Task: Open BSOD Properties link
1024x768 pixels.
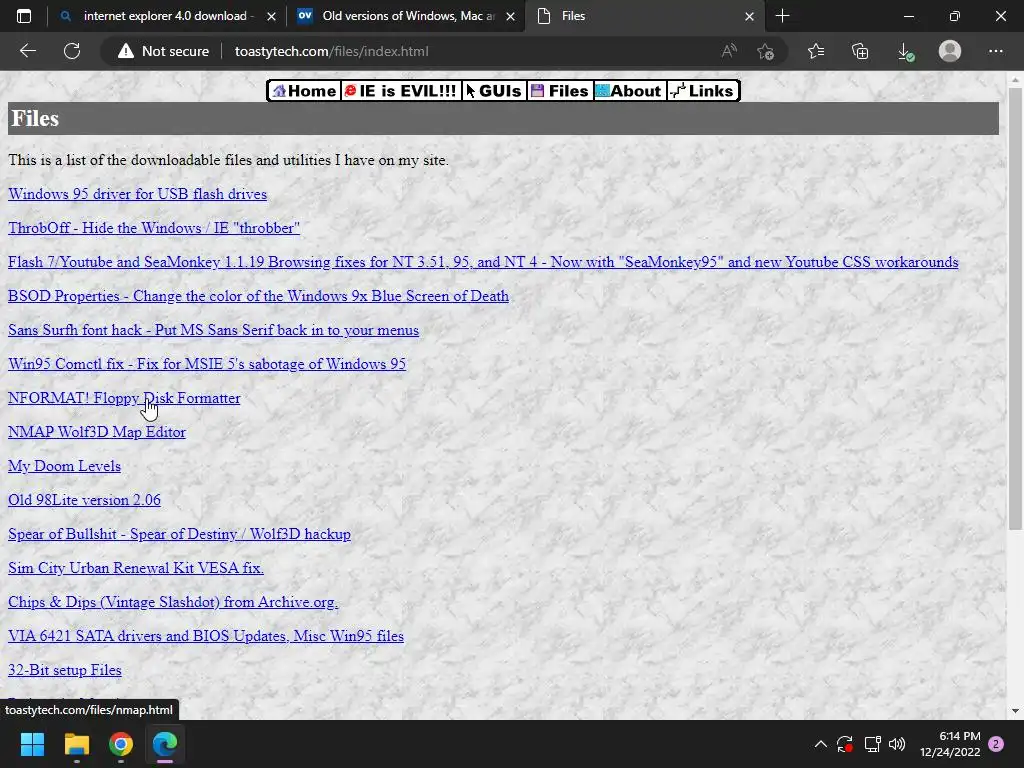Action: pos(258,296)
